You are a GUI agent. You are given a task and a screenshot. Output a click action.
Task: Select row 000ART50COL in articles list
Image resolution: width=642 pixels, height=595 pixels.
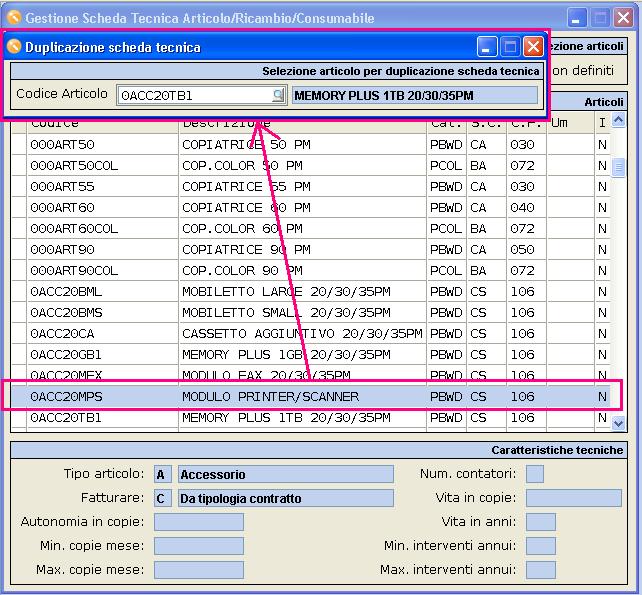(310, 165)
